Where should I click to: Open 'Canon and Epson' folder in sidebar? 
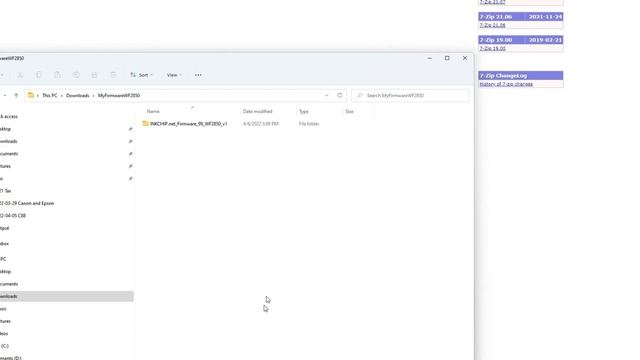pyautogui.click(x=27, y=203)
